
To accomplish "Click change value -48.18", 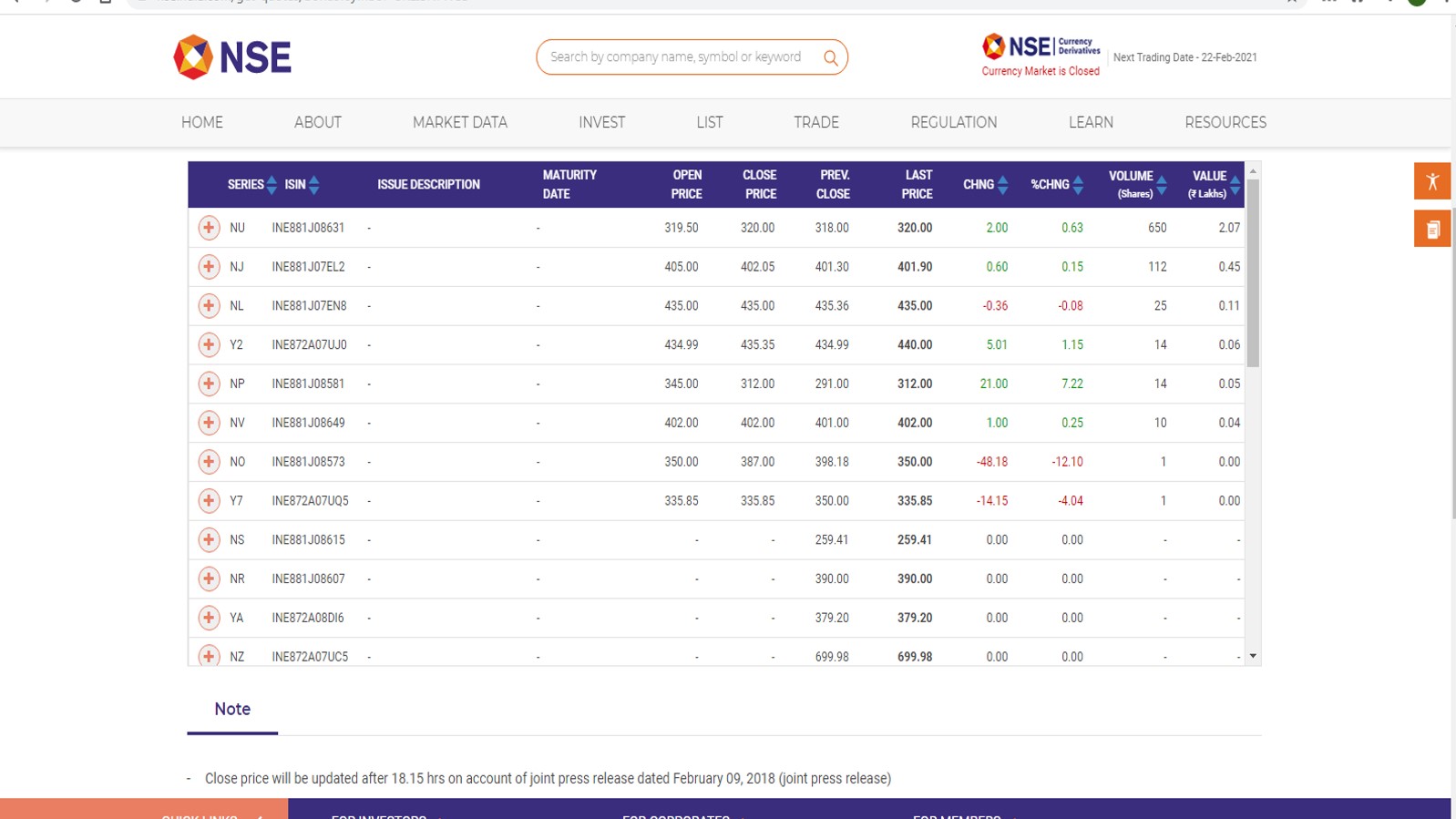I will [992, 462].
